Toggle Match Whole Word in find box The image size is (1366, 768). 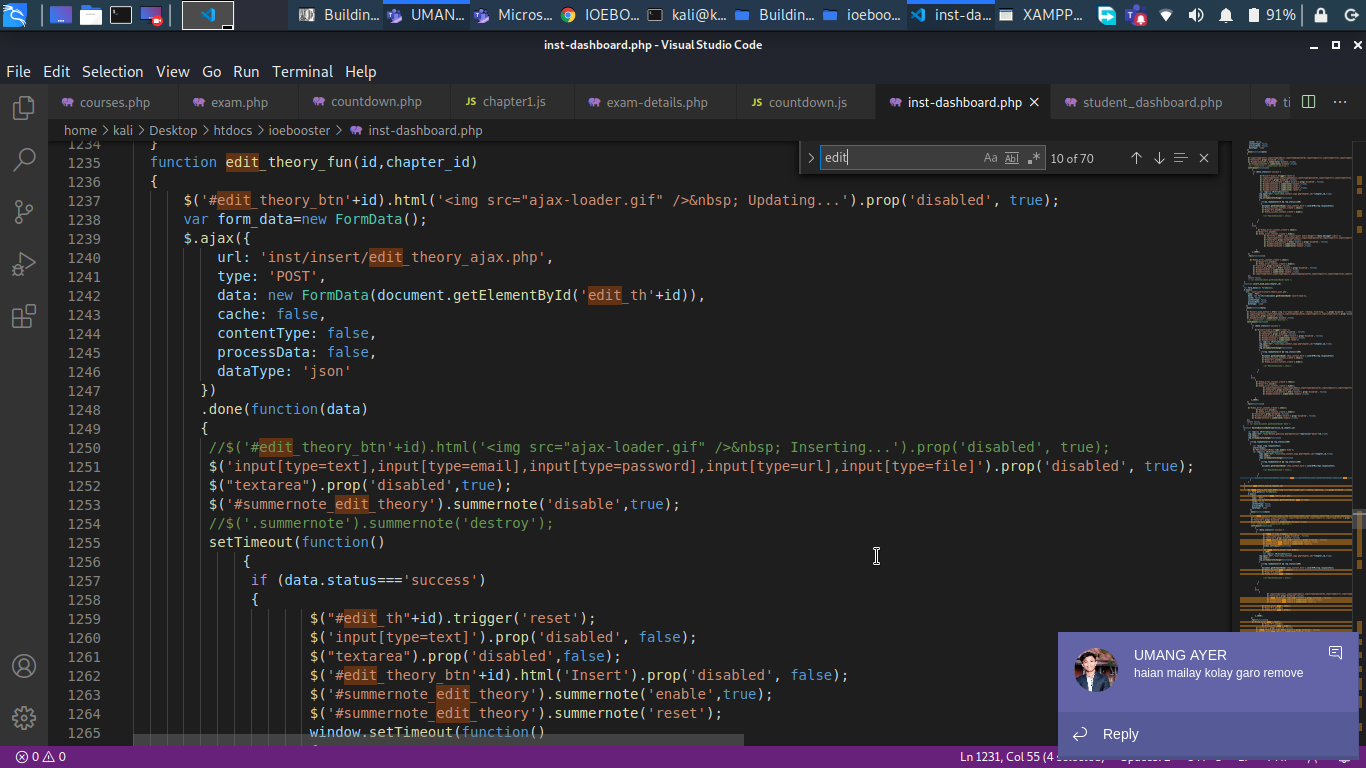(1012, 158)
